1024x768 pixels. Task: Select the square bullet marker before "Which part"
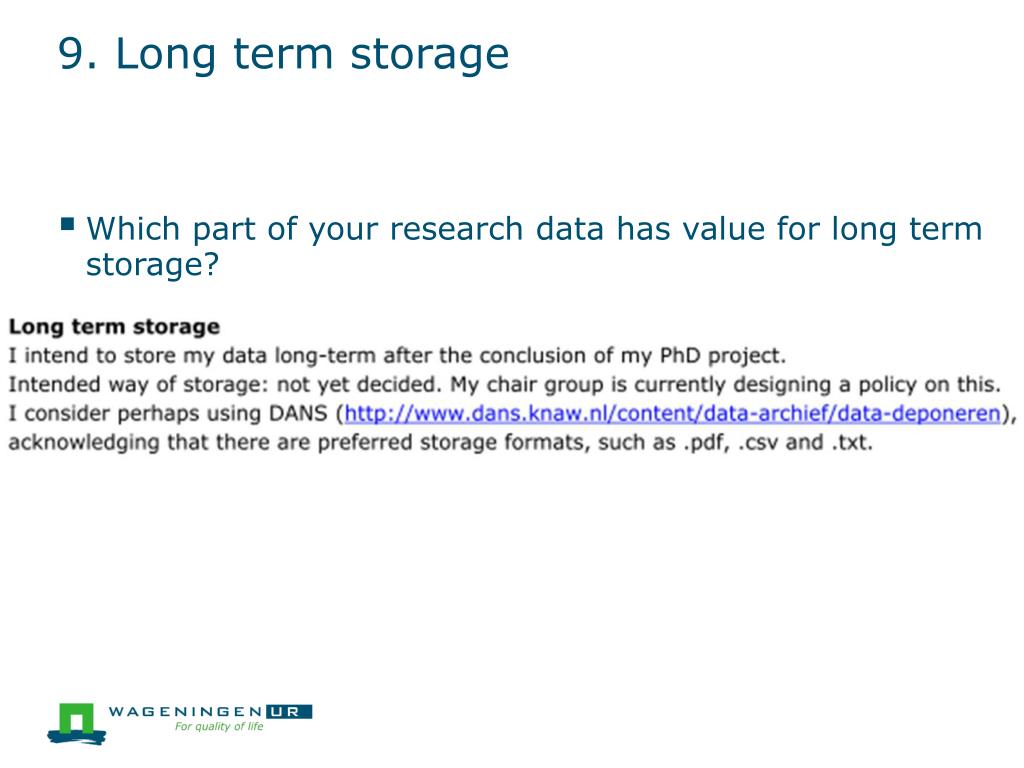coord(67,224)
